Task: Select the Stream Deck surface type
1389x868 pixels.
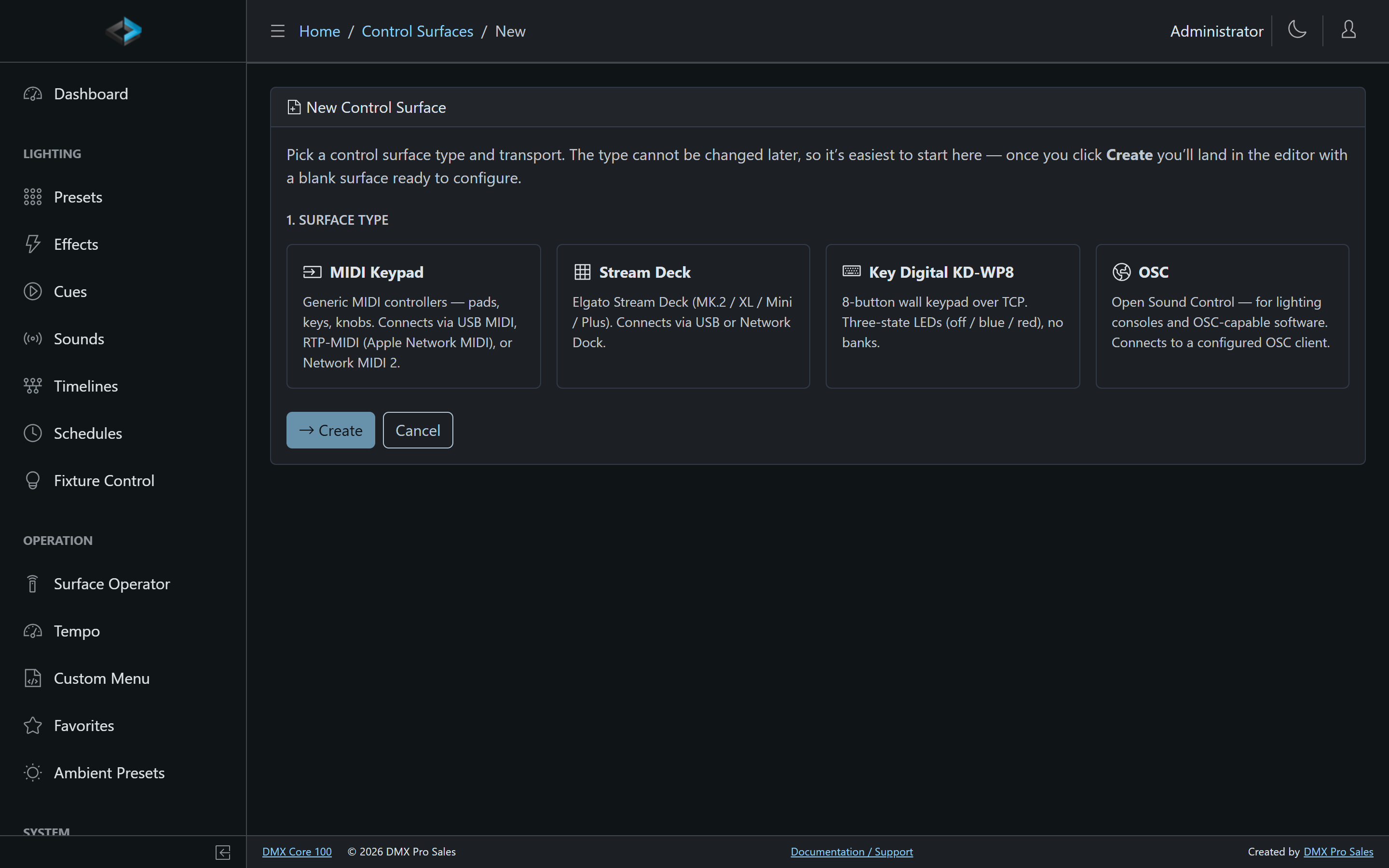Action: (683, 316)
